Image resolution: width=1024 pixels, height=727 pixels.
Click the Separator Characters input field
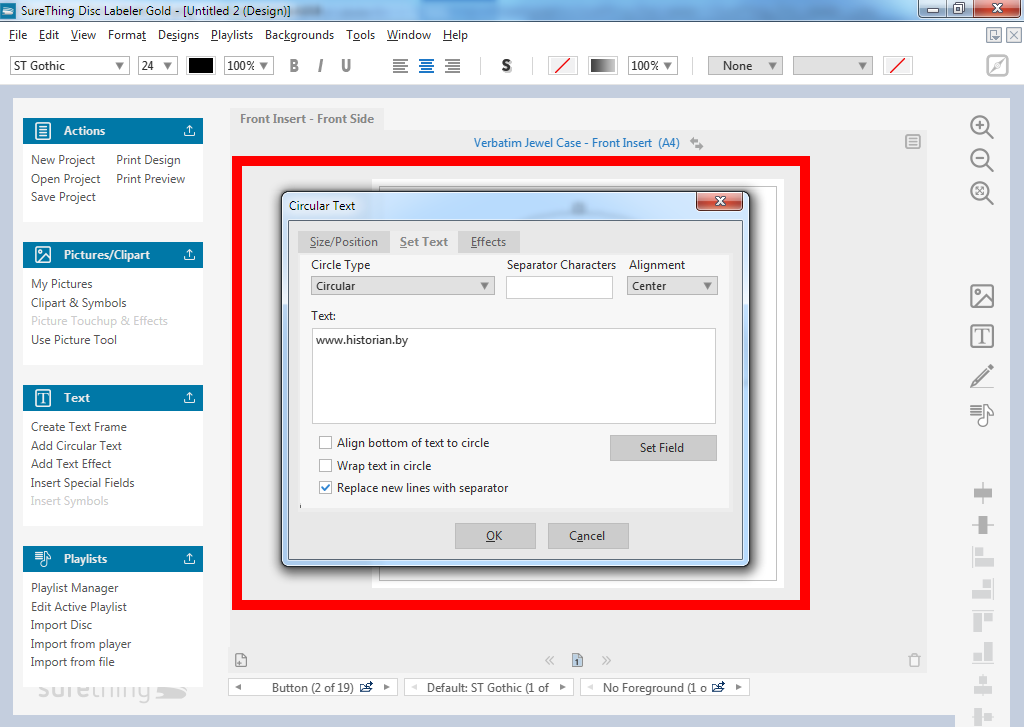(x=559, y=287)
